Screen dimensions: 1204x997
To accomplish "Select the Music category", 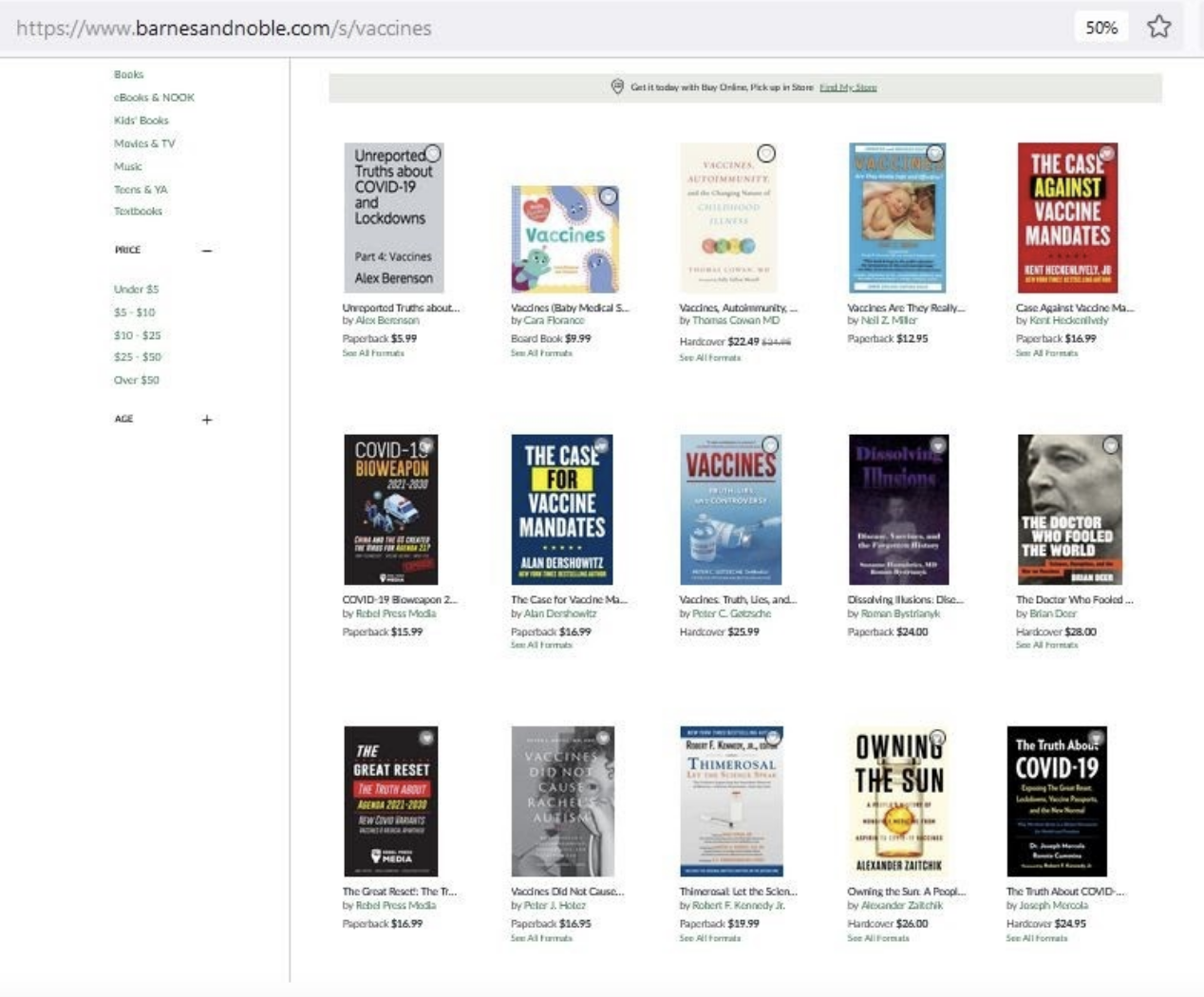I will point(127,166).
